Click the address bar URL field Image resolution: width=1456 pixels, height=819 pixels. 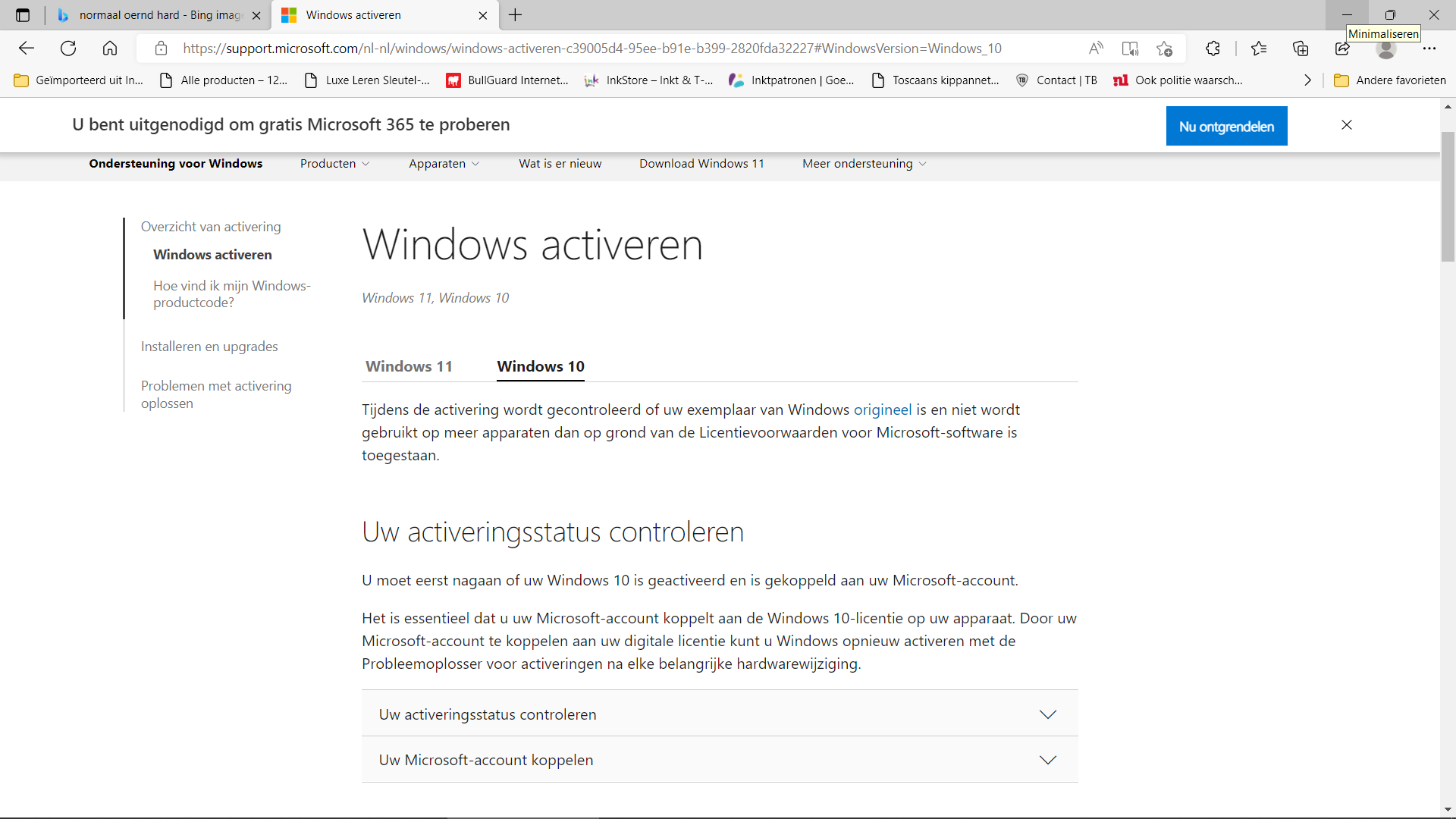click(591, 49)
